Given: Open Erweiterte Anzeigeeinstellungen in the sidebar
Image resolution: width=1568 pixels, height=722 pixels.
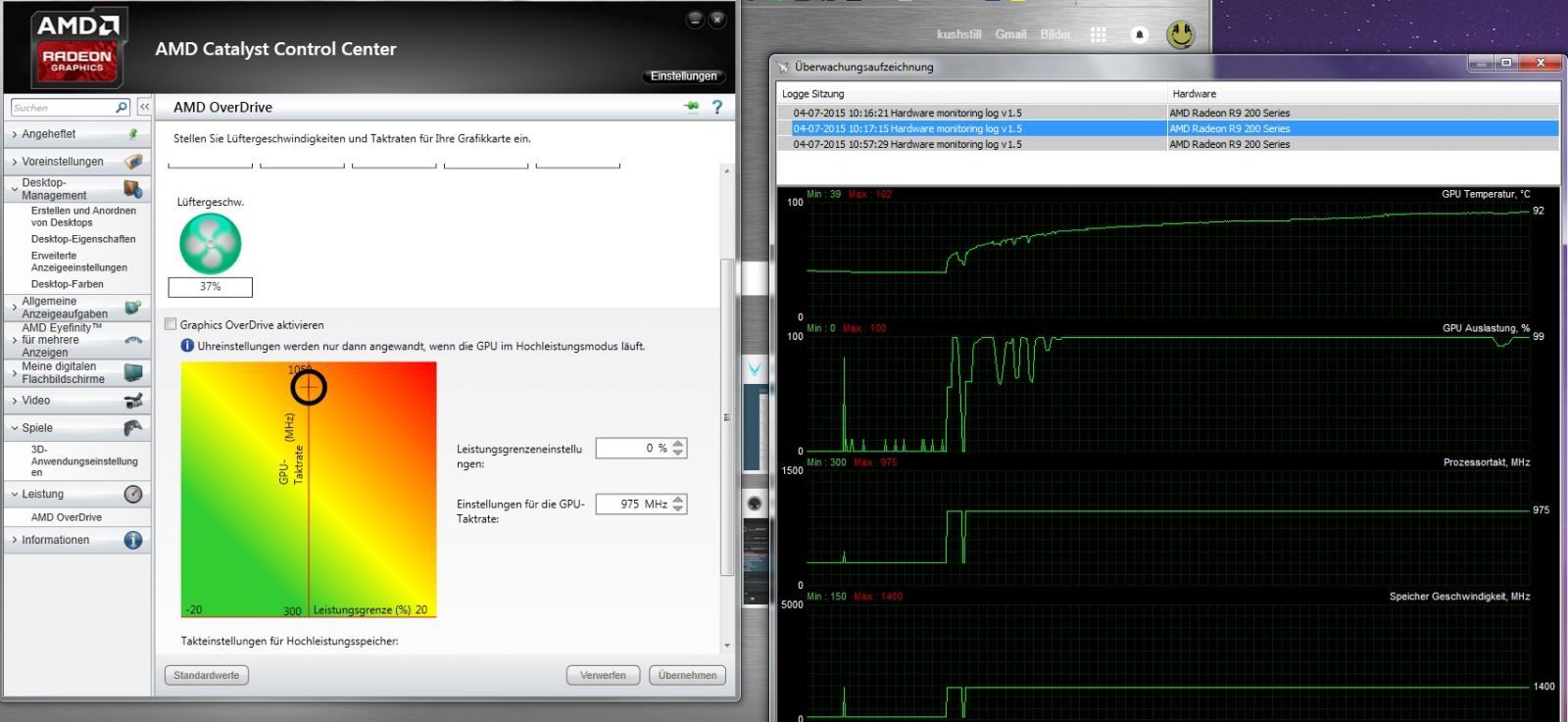Looking at the screenshot, I should (79, 262).
